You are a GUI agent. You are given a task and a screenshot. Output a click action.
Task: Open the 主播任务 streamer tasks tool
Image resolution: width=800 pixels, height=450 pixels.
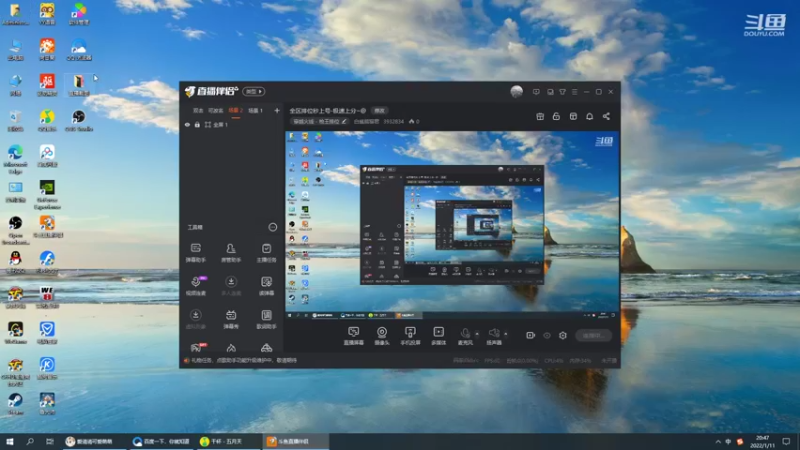point(266,253)
